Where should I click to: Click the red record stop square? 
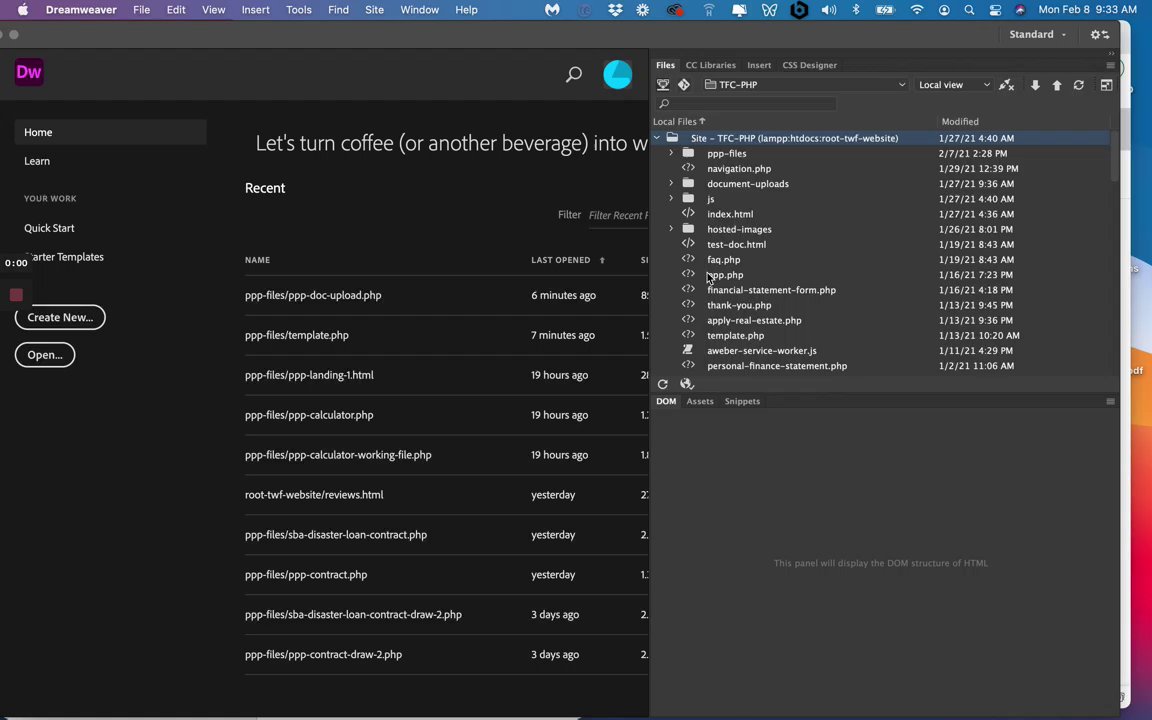point(16,295)
